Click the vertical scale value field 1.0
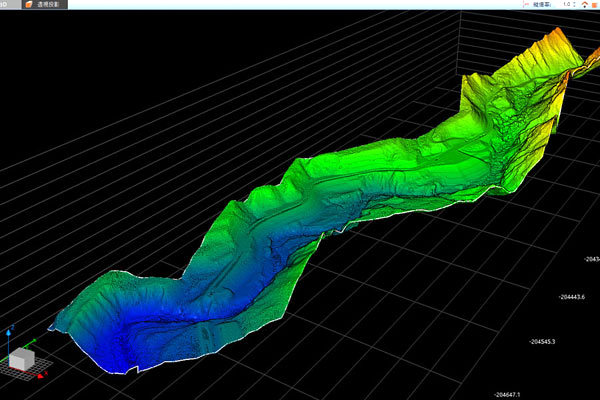600x400 pixels. point(566,5)
